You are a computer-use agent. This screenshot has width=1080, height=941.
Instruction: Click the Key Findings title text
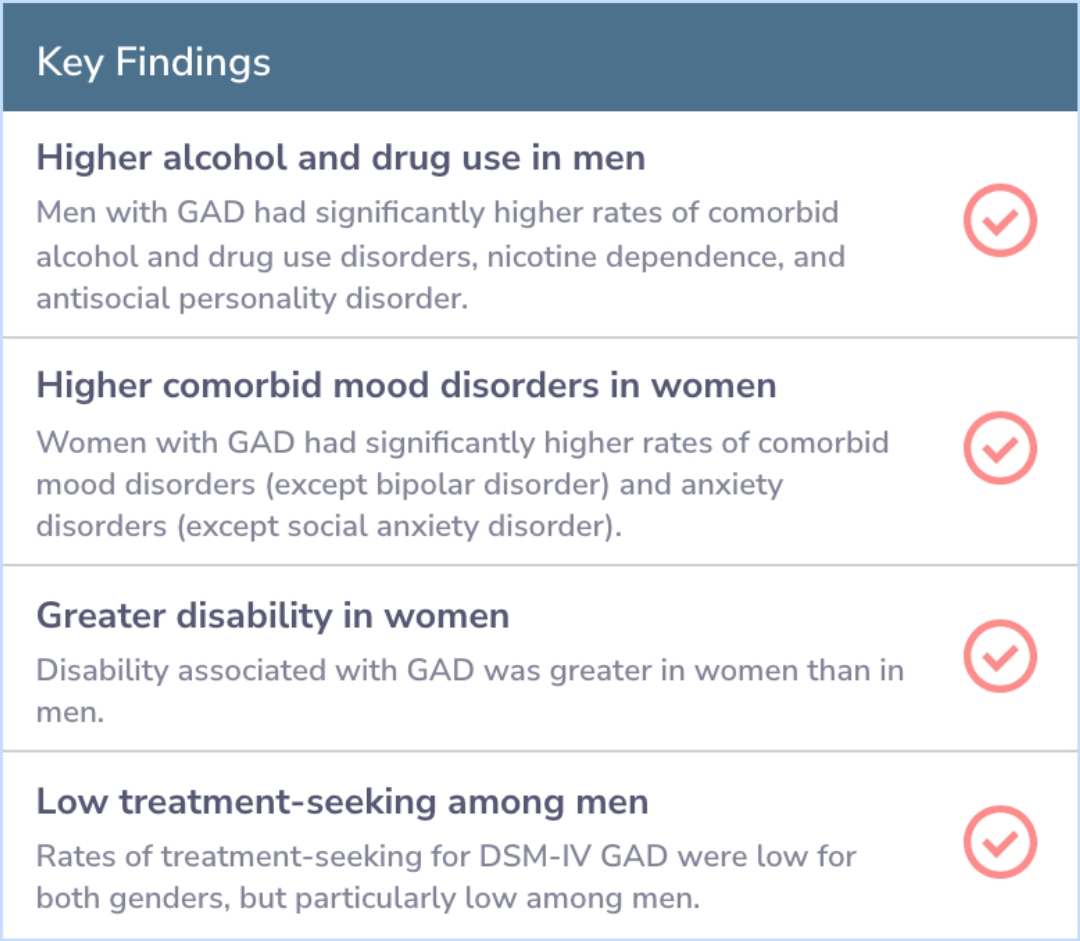[x=154, y=63]
